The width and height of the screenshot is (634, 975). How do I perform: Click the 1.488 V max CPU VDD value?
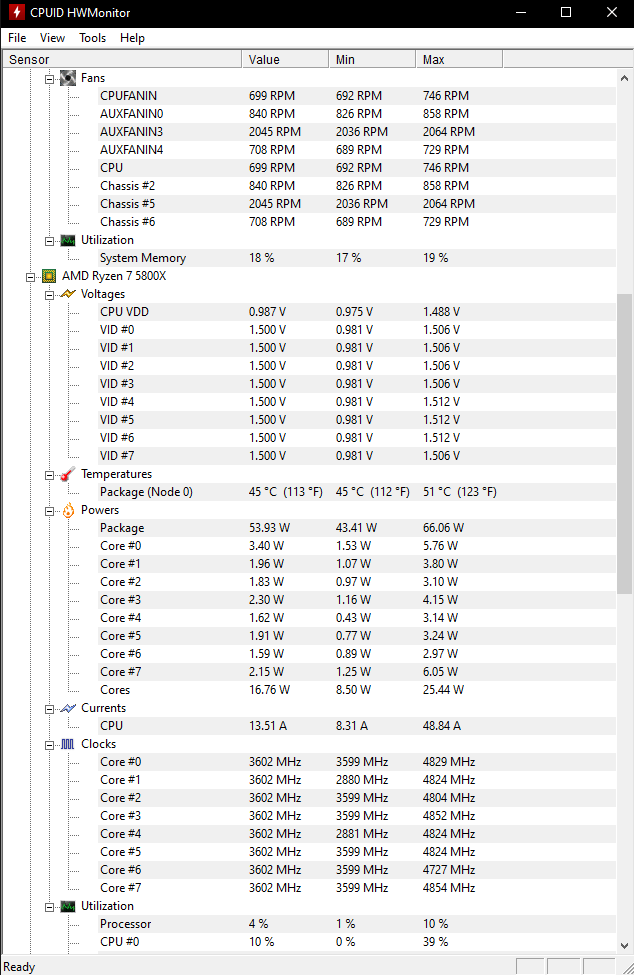tap(441, 312)
